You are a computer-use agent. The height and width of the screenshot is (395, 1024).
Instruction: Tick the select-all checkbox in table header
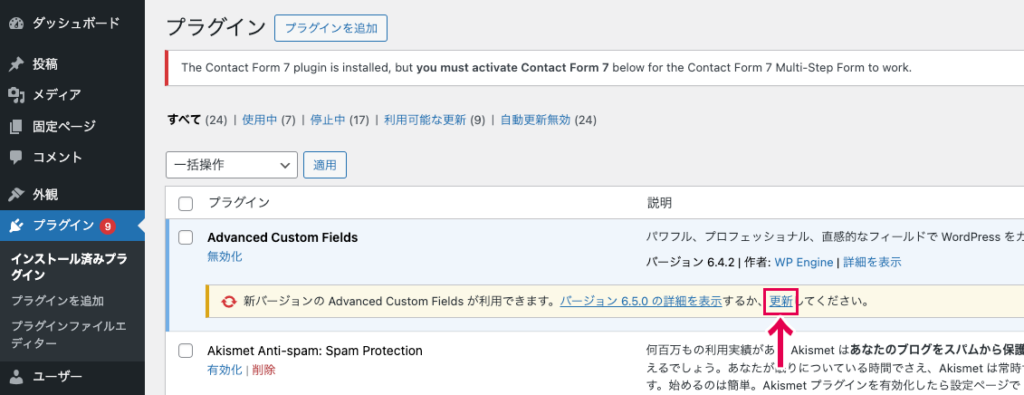click(186, 204)
